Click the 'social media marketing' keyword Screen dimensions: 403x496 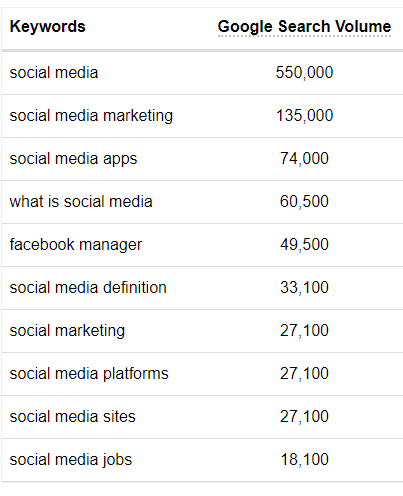[x=91, y=116]
